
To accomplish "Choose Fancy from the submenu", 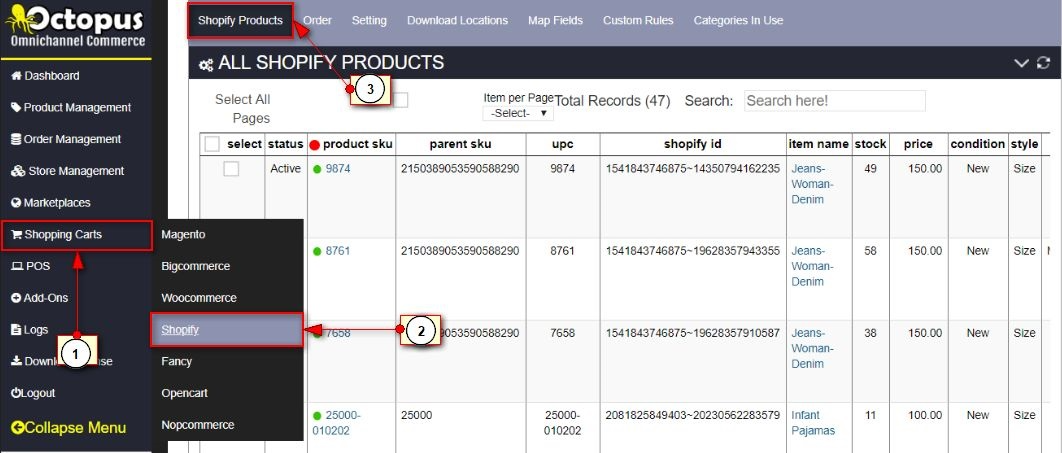I will [177, 362].
